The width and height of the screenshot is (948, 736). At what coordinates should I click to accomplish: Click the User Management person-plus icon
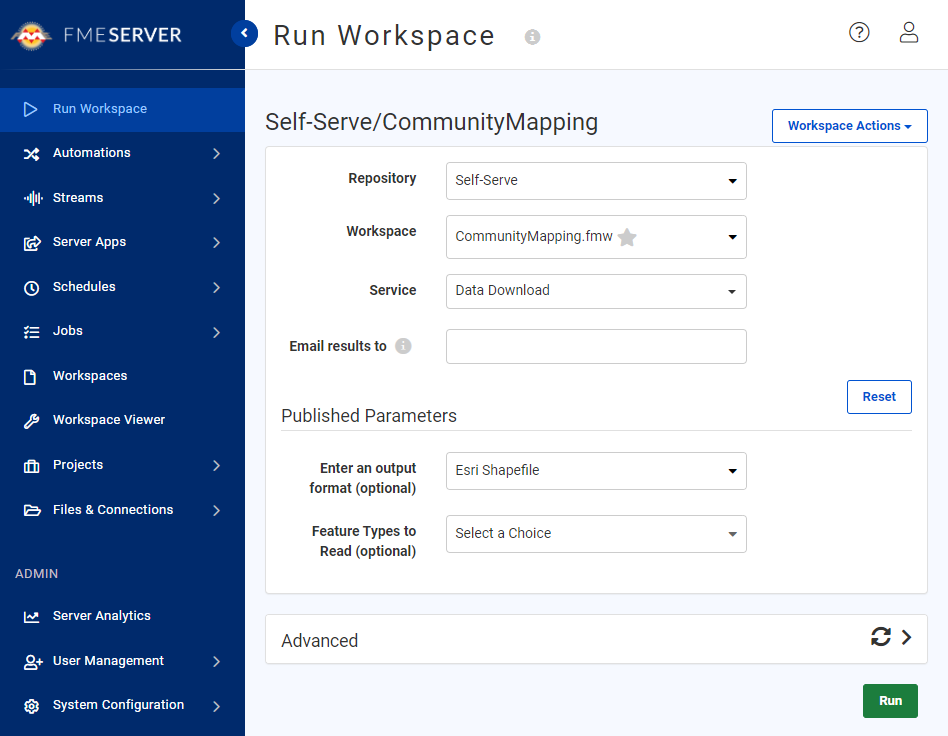pyautogui.click(x=33, y=662)
